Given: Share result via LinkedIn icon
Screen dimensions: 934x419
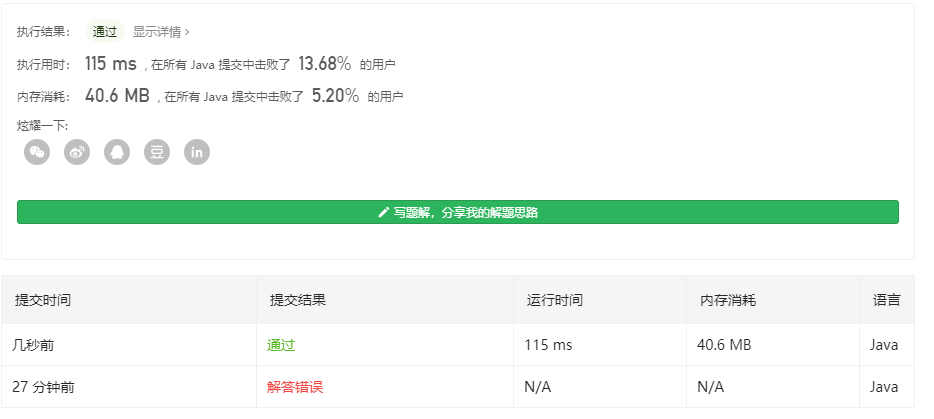Looking at the screenshot, I should 197,152.
